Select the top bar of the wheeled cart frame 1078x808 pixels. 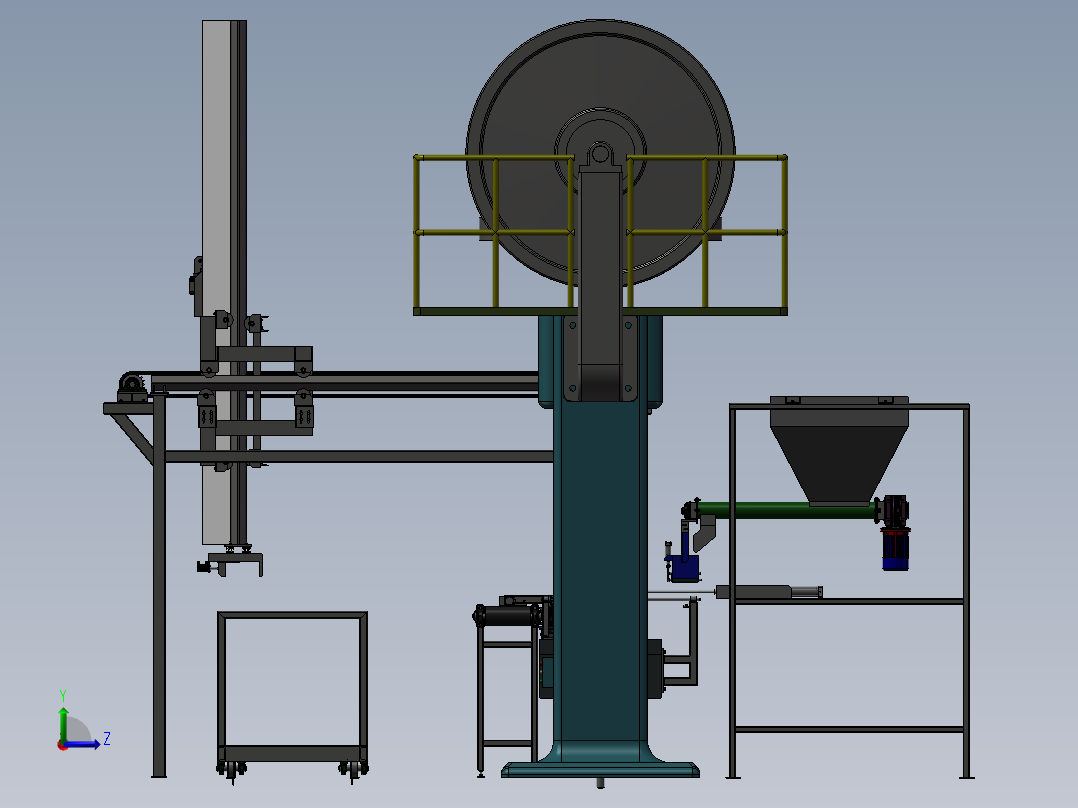[x=292, y=615]
